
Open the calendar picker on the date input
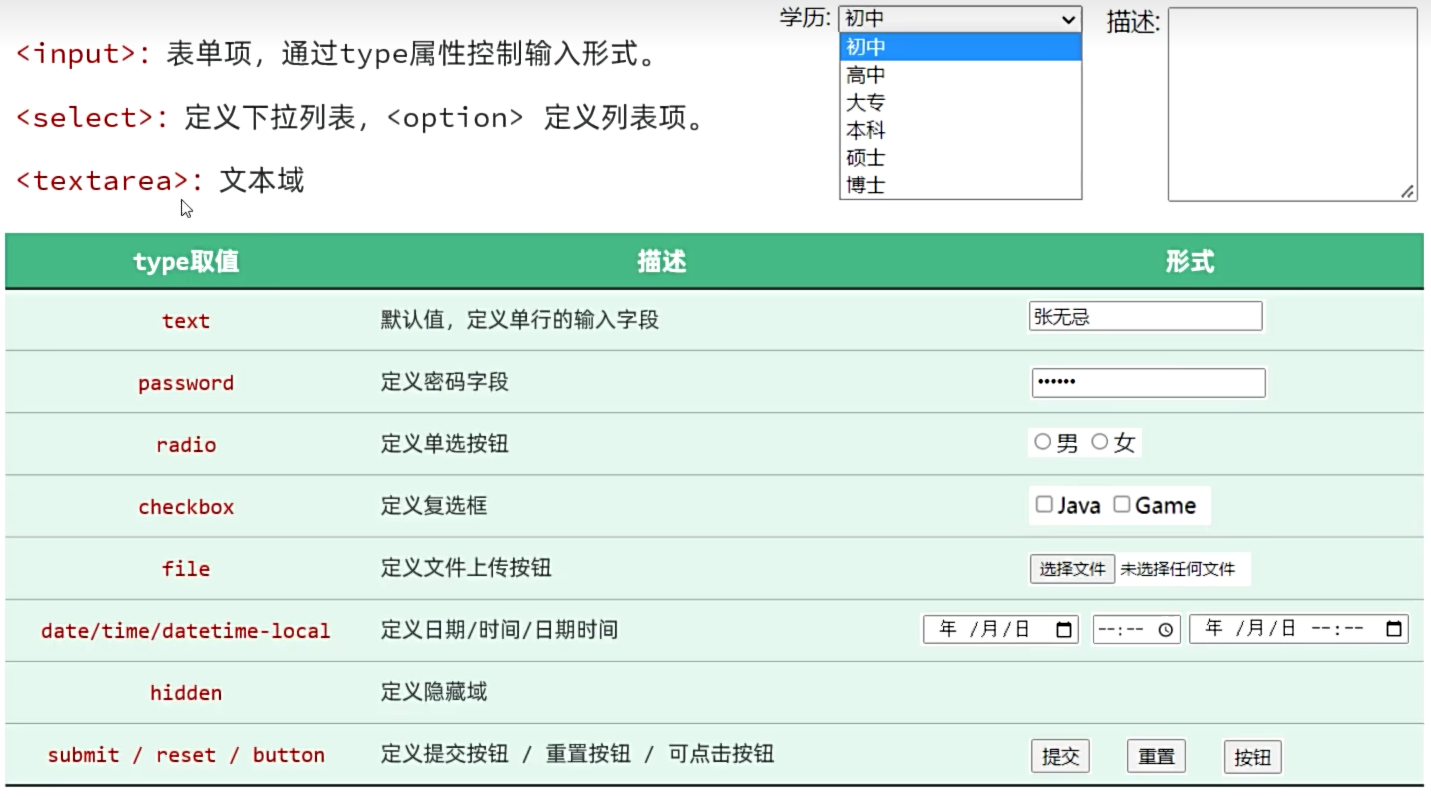pyautogui.click(x=1064, y=630)
